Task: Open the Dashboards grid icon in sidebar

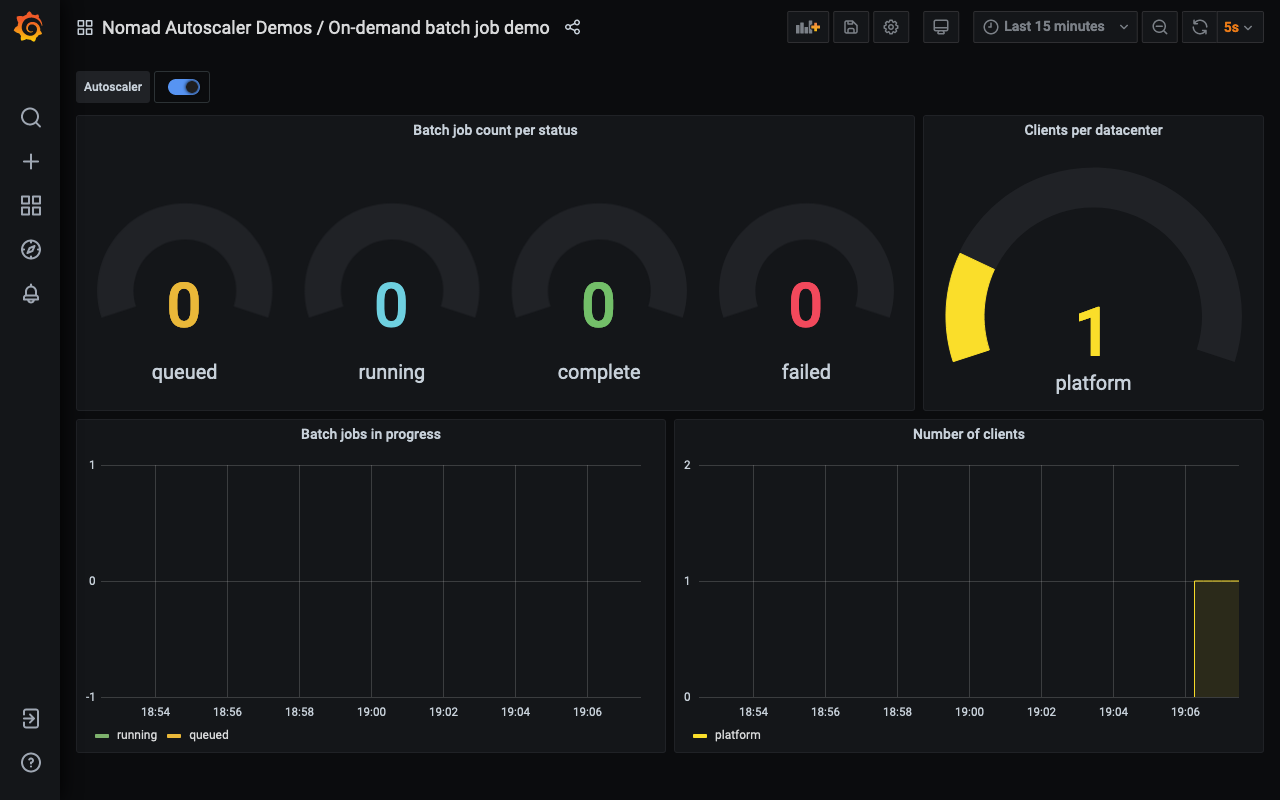Action: (31, 206)
